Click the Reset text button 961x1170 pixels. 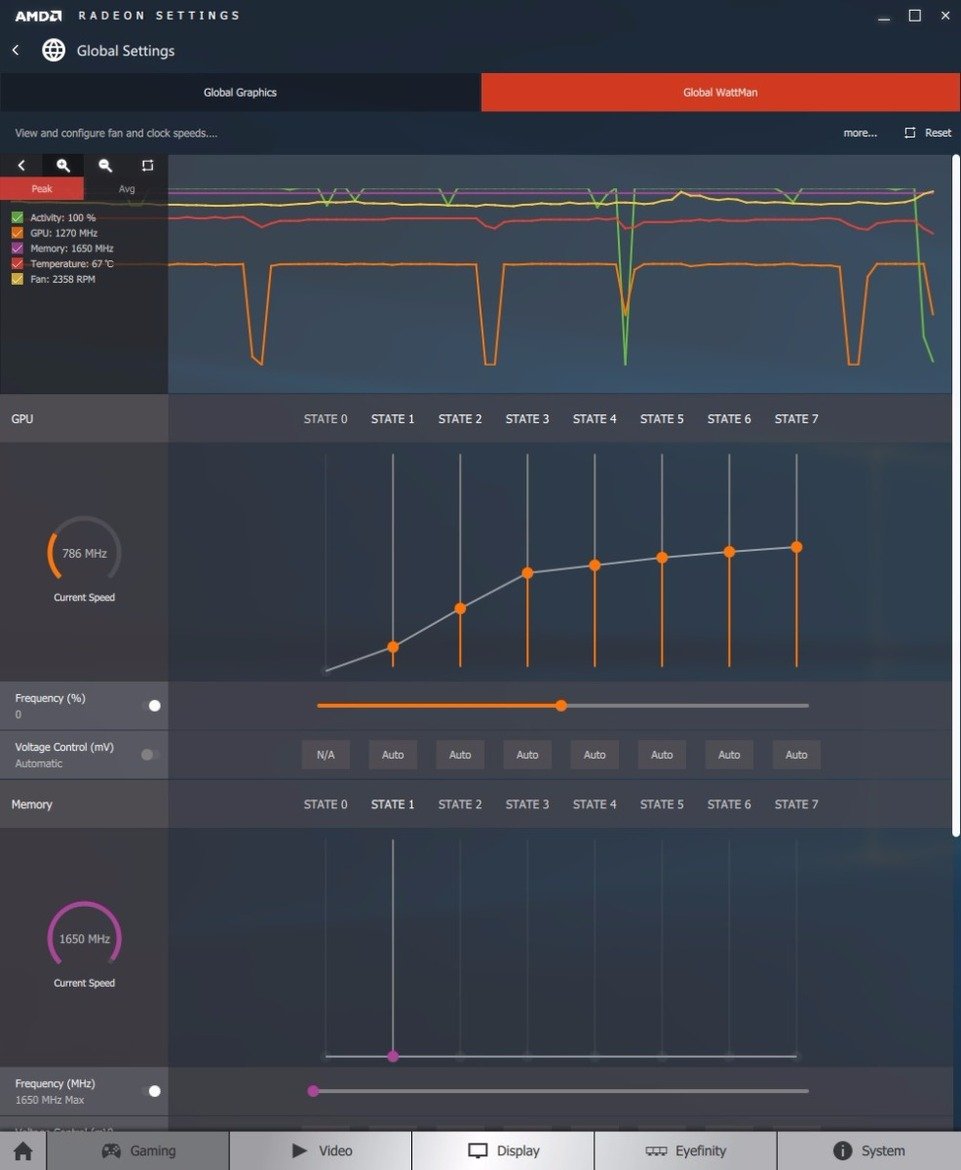click(x=938, y=133)
